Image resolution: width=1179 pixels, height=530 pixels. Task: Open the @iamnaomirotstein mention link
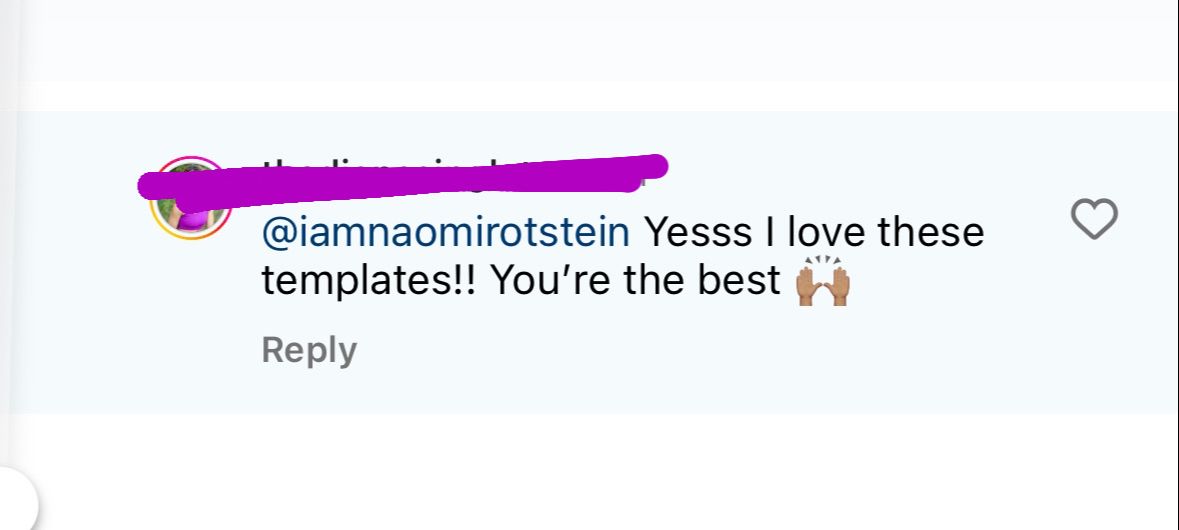pos(445,233)
